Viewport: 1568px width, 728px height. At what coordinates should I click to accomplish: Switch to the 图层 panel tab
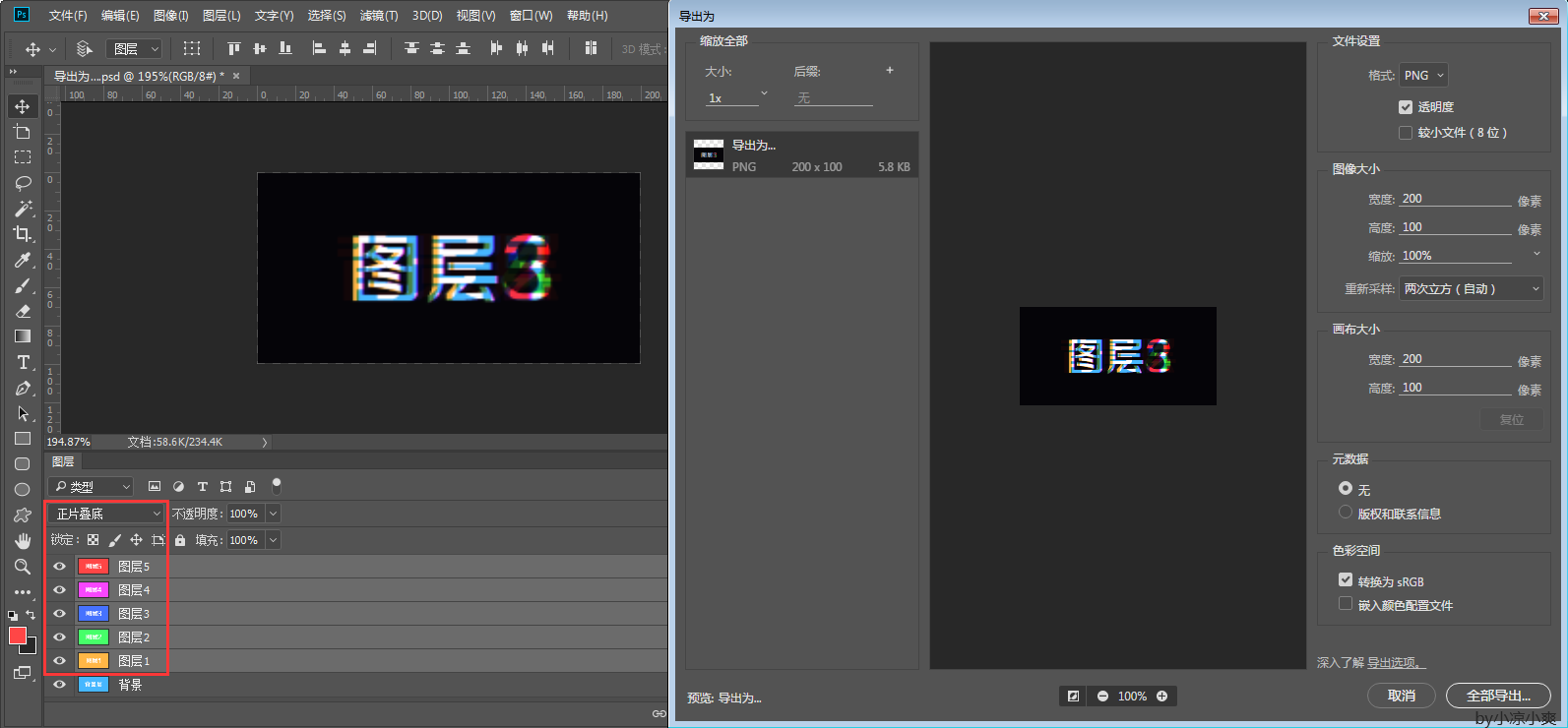[x=63, y=461]
